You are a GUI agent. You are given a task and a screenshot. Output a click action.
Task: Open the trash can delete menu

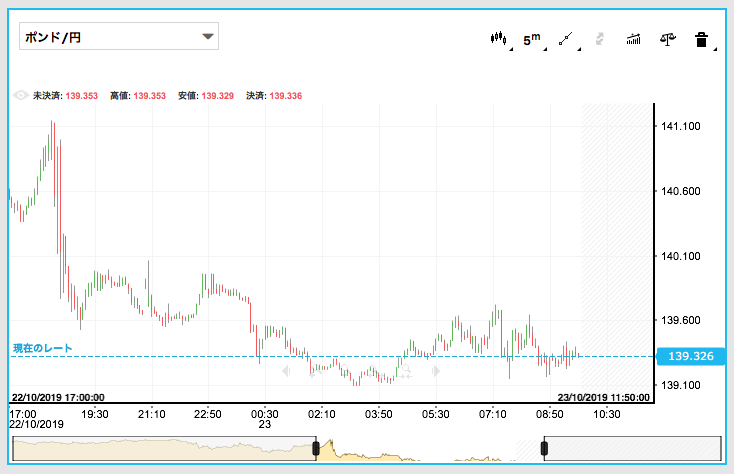point(702,40)
